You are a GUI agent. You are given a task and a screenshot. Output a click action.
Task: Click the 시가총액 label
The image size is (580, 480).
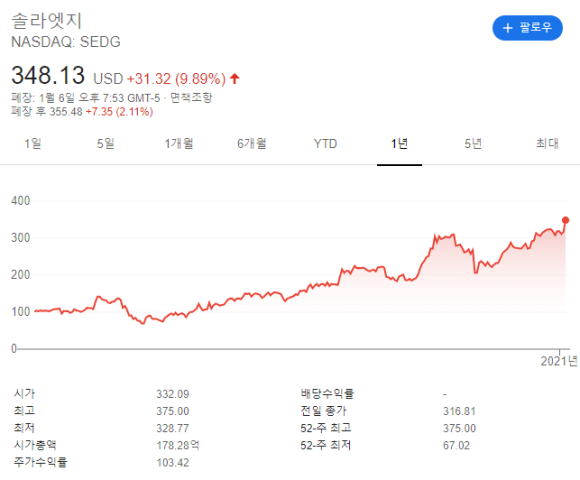35,445
